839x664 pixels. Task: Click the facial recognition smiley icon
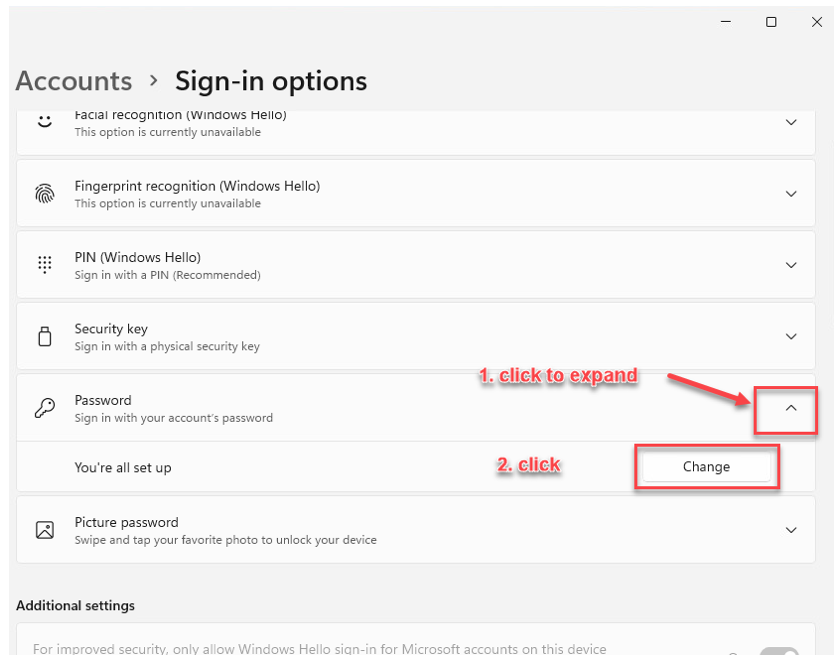pos(45,121)
